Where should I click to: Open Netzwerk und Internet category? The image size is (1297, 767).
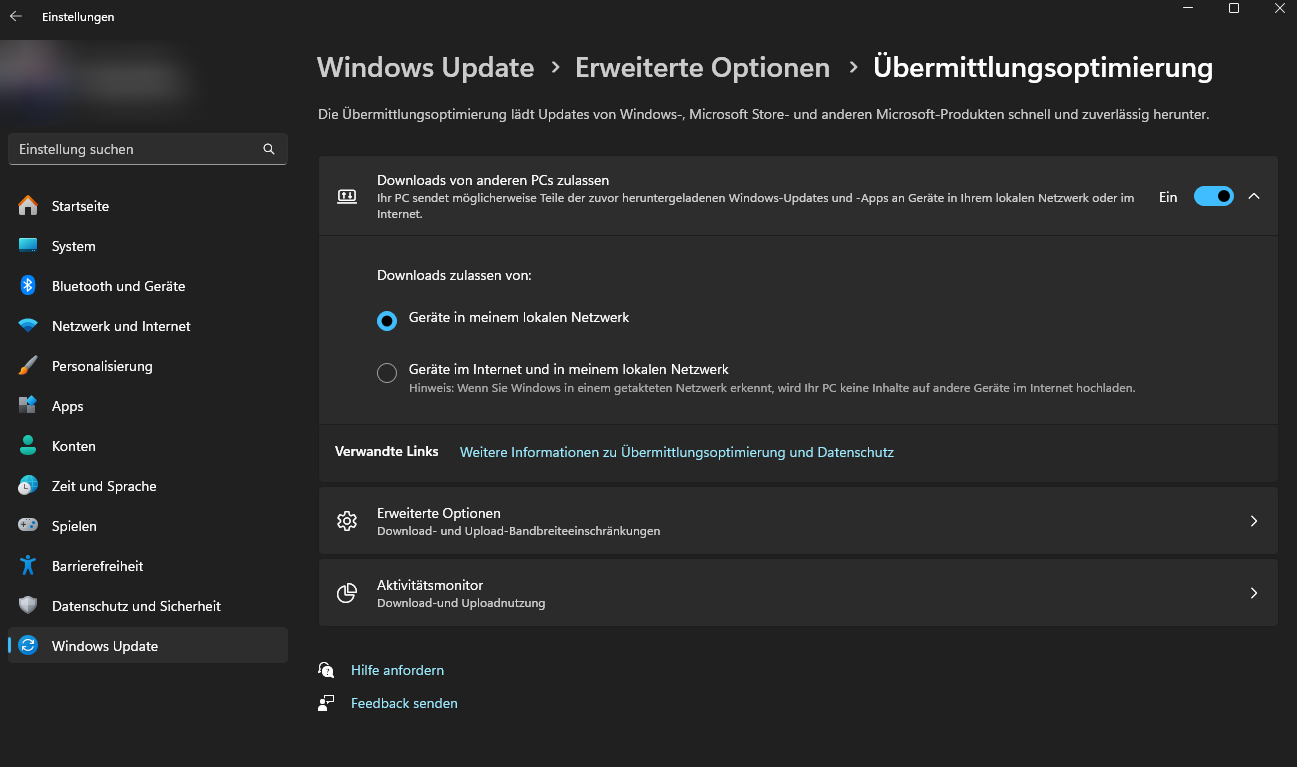(x=148, y=326)
